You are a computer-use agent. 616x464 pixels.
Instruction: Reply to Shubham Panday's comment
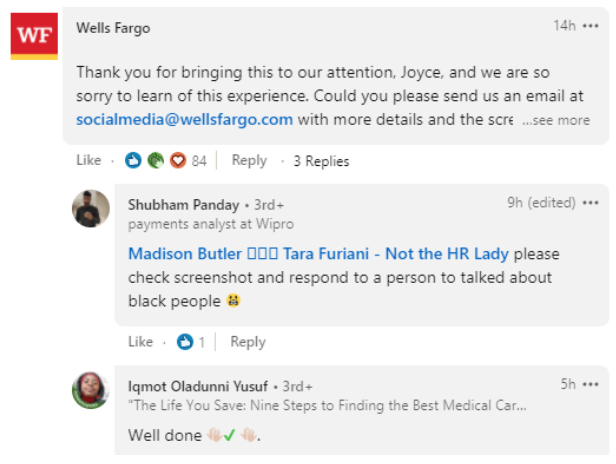tap(248, 342)
